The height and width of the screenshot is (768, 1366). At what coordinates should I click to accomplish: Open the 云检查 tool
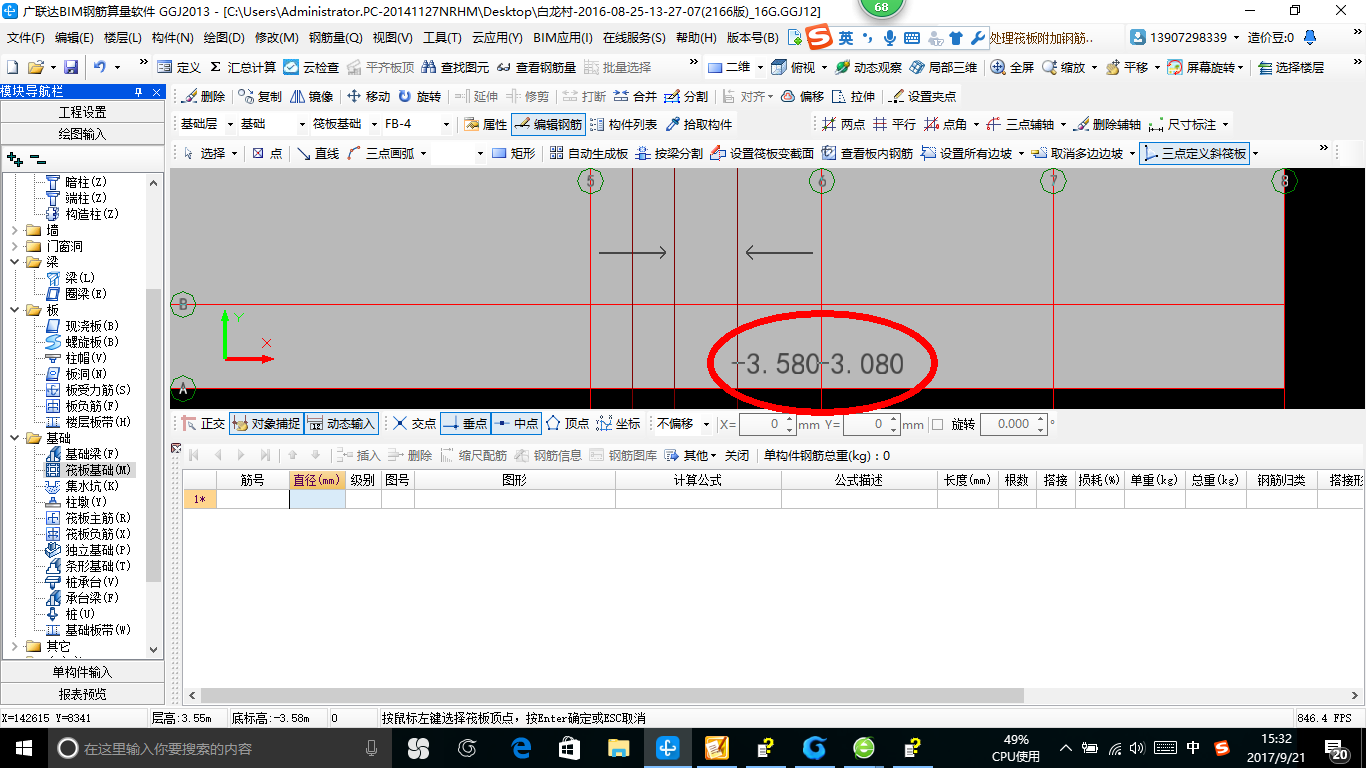[x=311, y=67]
